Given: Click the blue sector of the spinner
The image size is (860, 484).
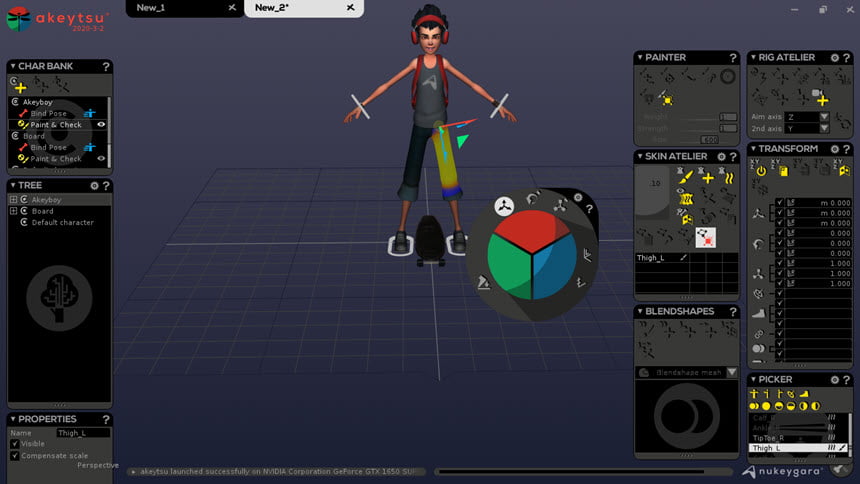Looking at the screenshot, I should coord(554,266).
